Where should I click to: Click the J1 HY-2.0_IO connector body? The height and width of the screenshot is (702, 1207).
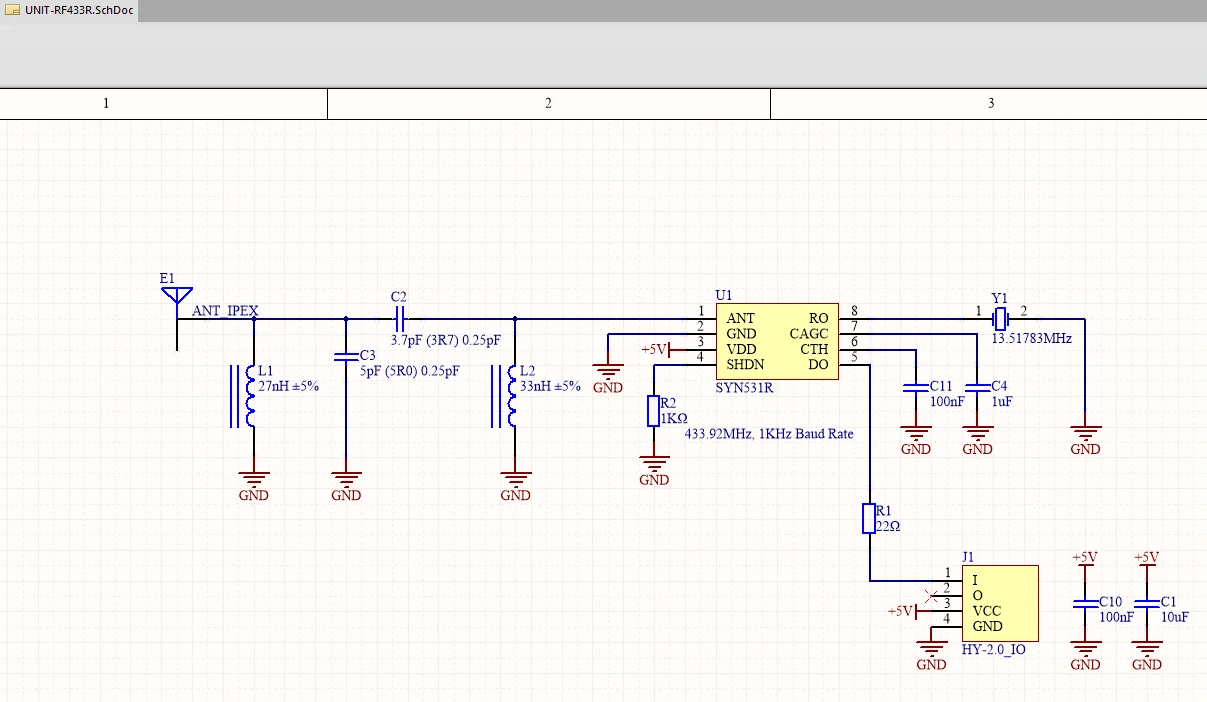[999, 603]
